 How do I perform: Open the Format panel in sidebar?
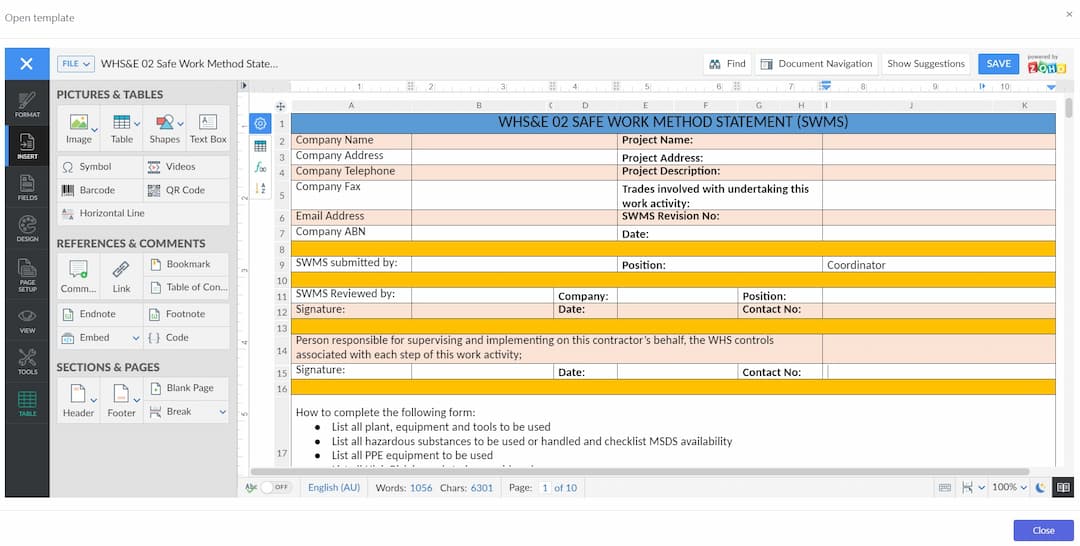coord(27,104)
